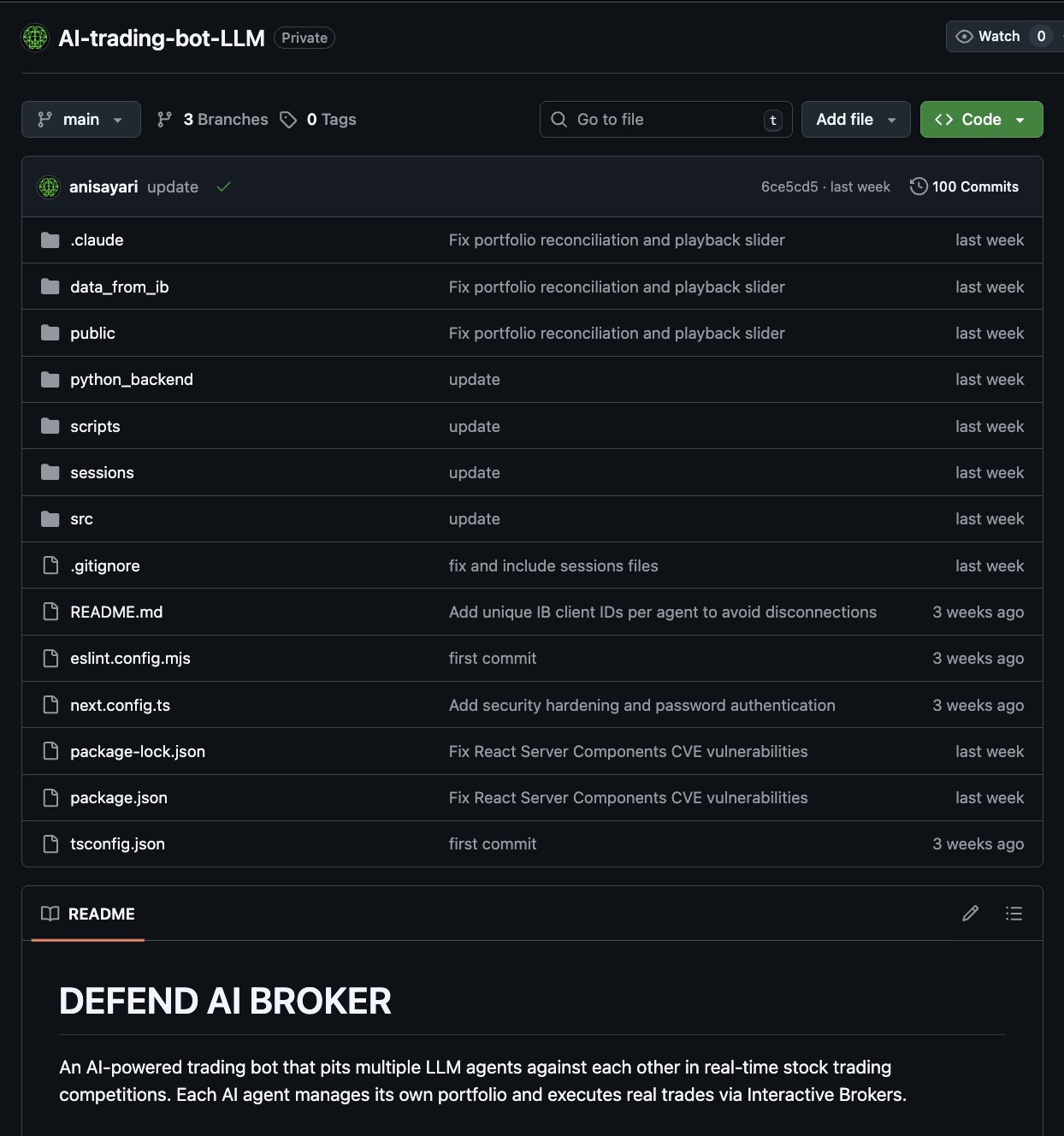Viewport: 1064px width, 1136px height.
Task: Click the .gitignore file name
Action: click(104, 565)
